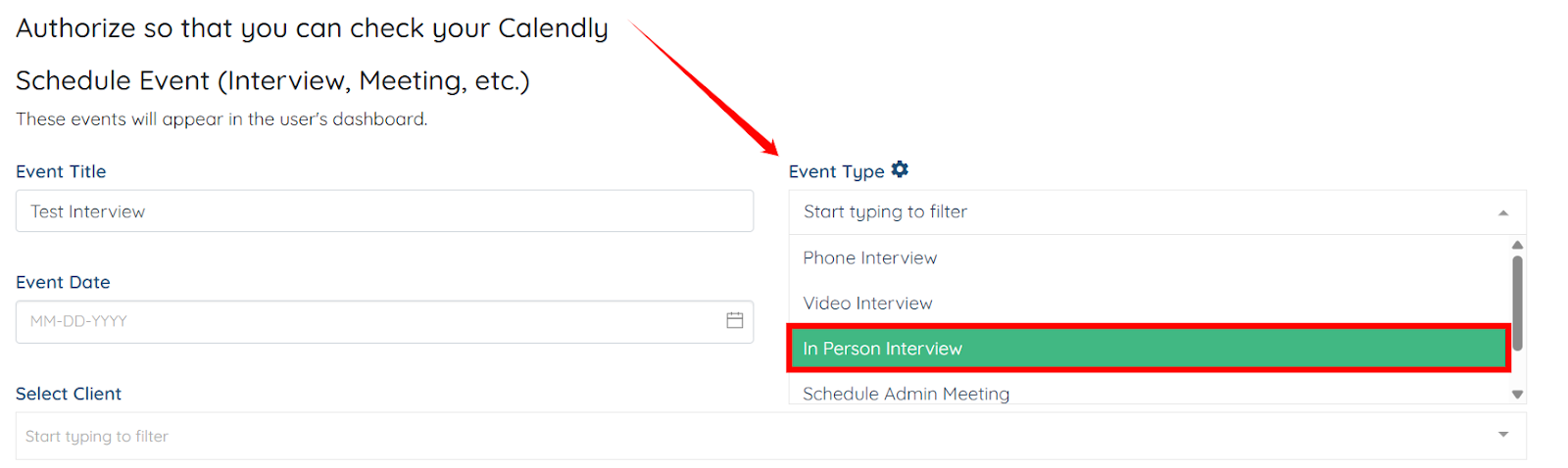The image size is (1568, 468).
Task: Click the Event Date label
Action: point(63,282)
